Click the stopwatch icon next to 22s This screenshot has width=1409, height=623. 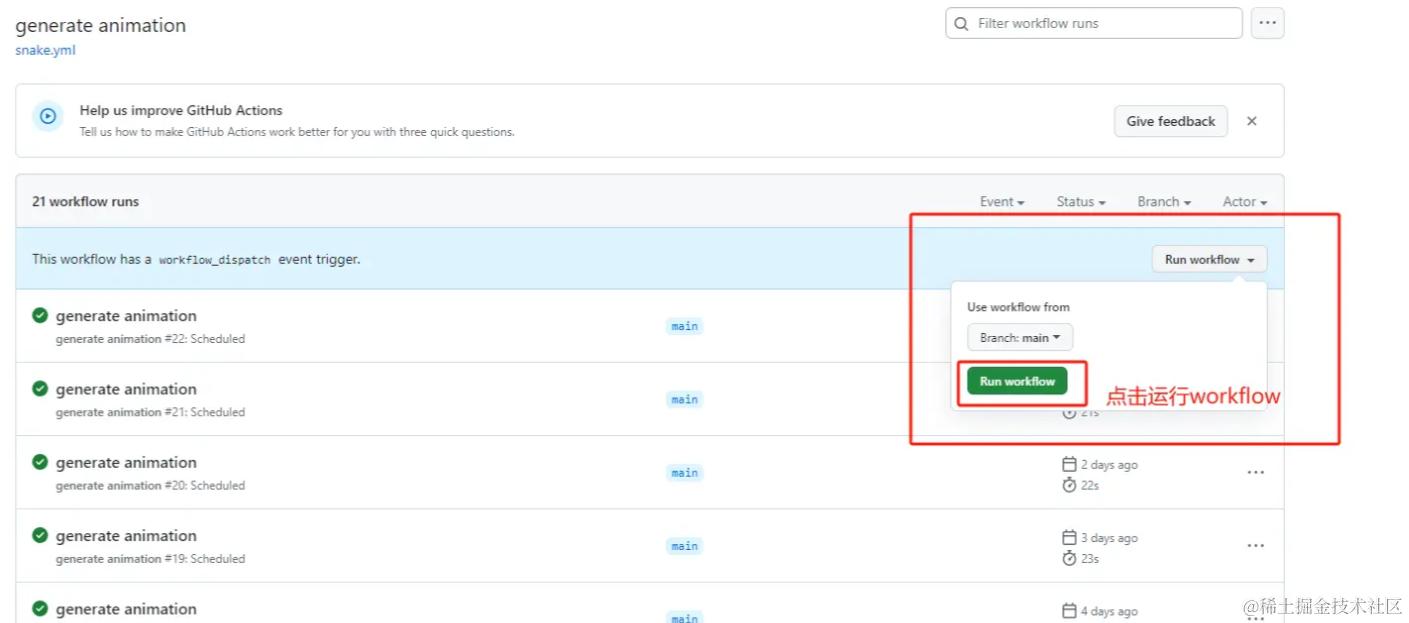pyautogui.click(x=1069, y=484)
